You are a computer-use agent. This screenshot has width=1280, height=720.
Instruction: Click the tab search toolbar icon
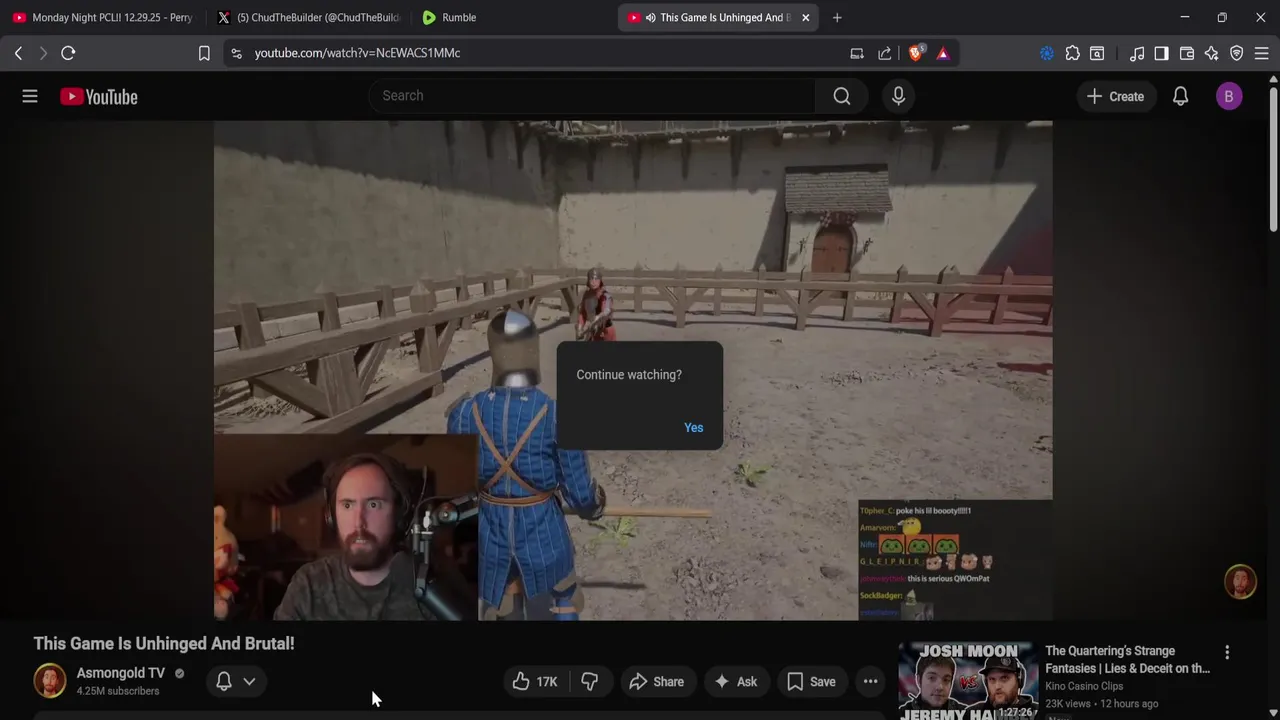point(1097,53)
